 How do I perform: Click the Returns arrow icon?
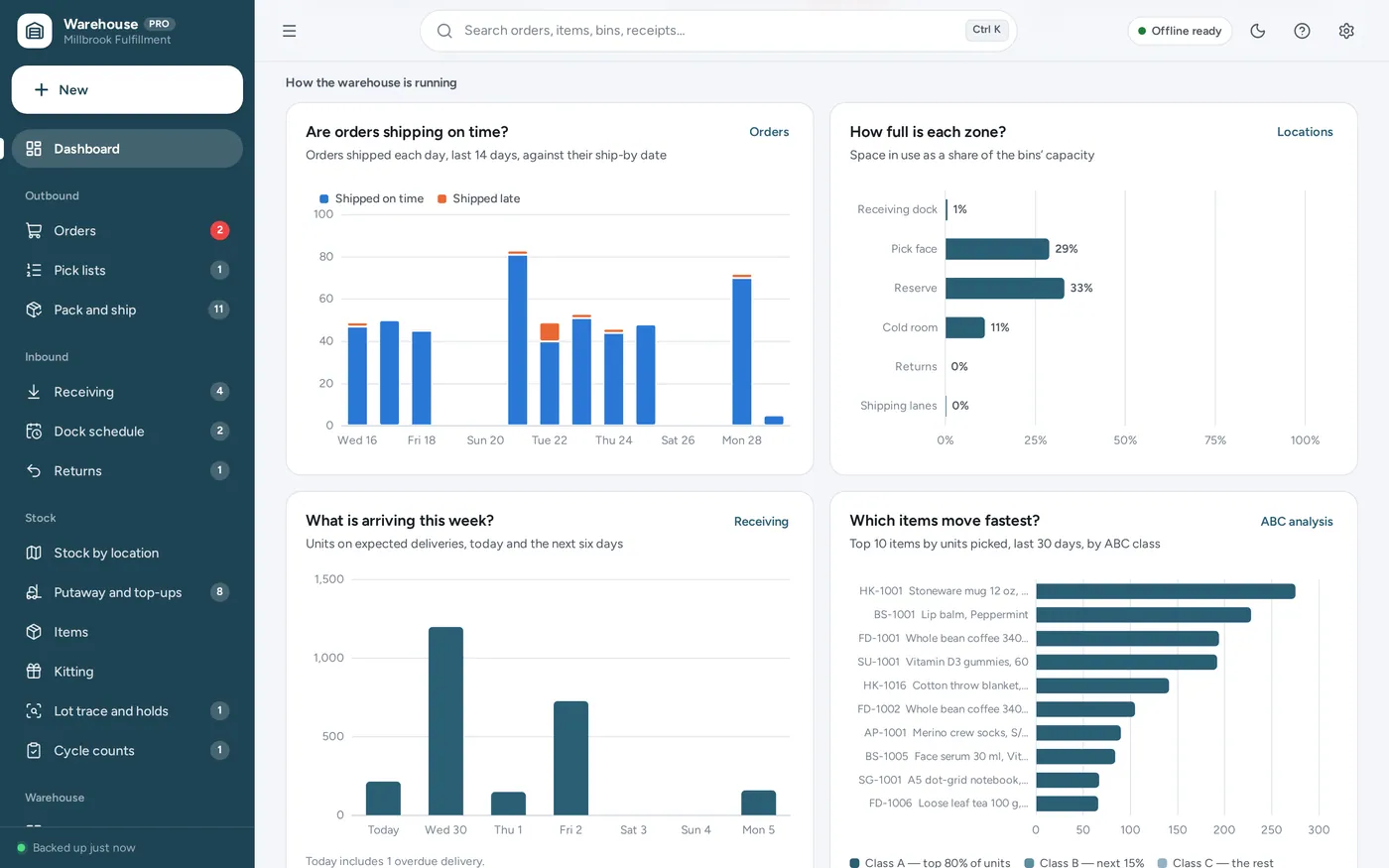(34, 471)
